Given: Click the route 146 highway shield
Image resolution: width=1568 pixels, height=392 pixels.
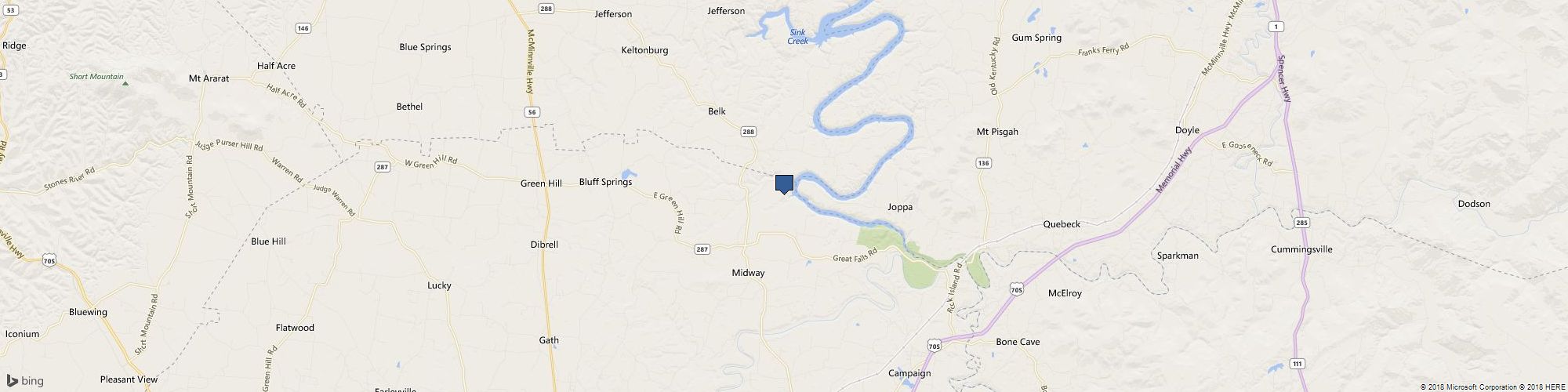Looking at the screenshot, I should [303, 28].
